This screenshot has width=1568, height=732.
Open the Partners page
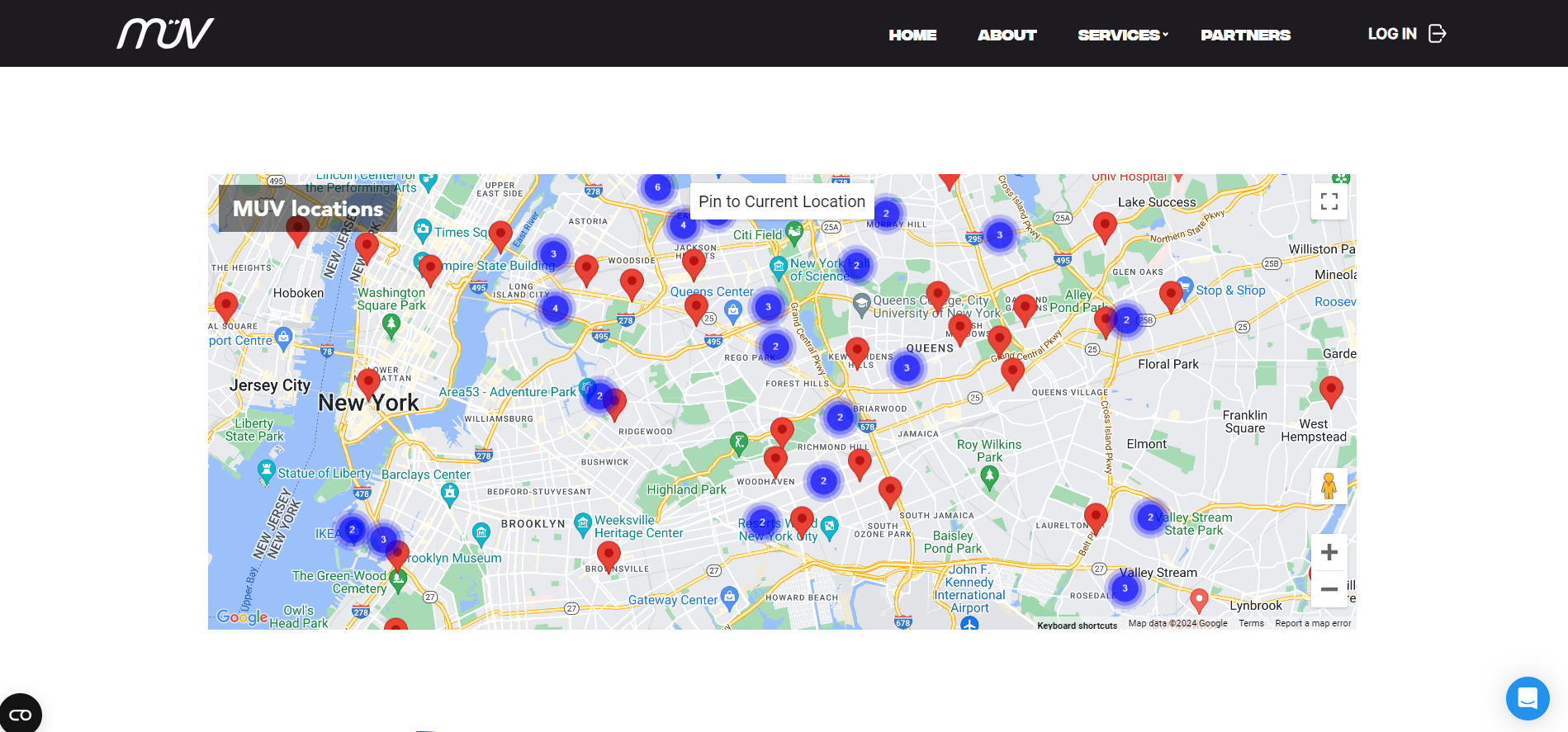tap(1245, 35)
